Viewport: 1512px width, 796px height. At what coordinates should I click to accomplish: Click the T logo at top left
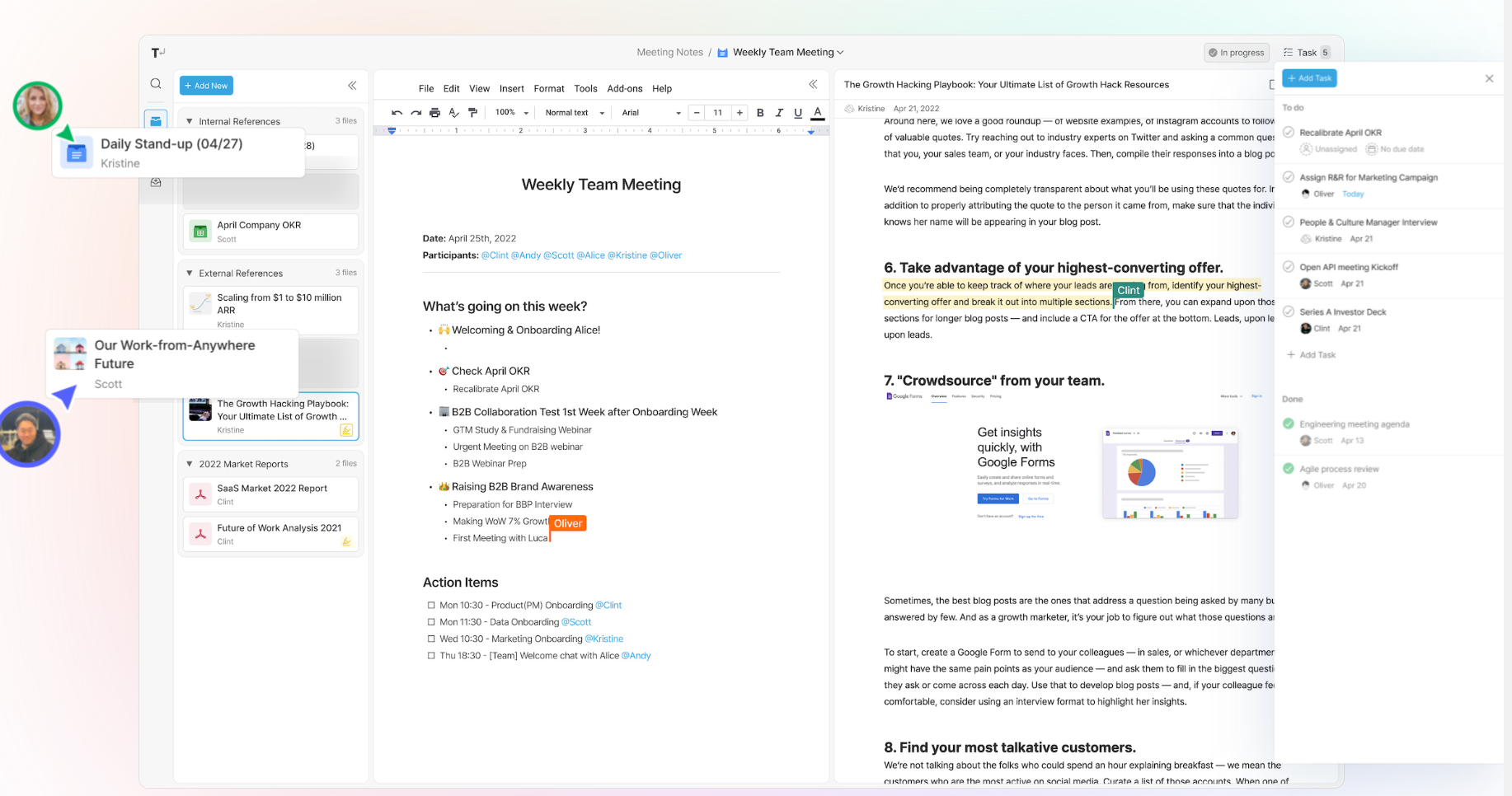pyautogui.click(x=157, y=53)
